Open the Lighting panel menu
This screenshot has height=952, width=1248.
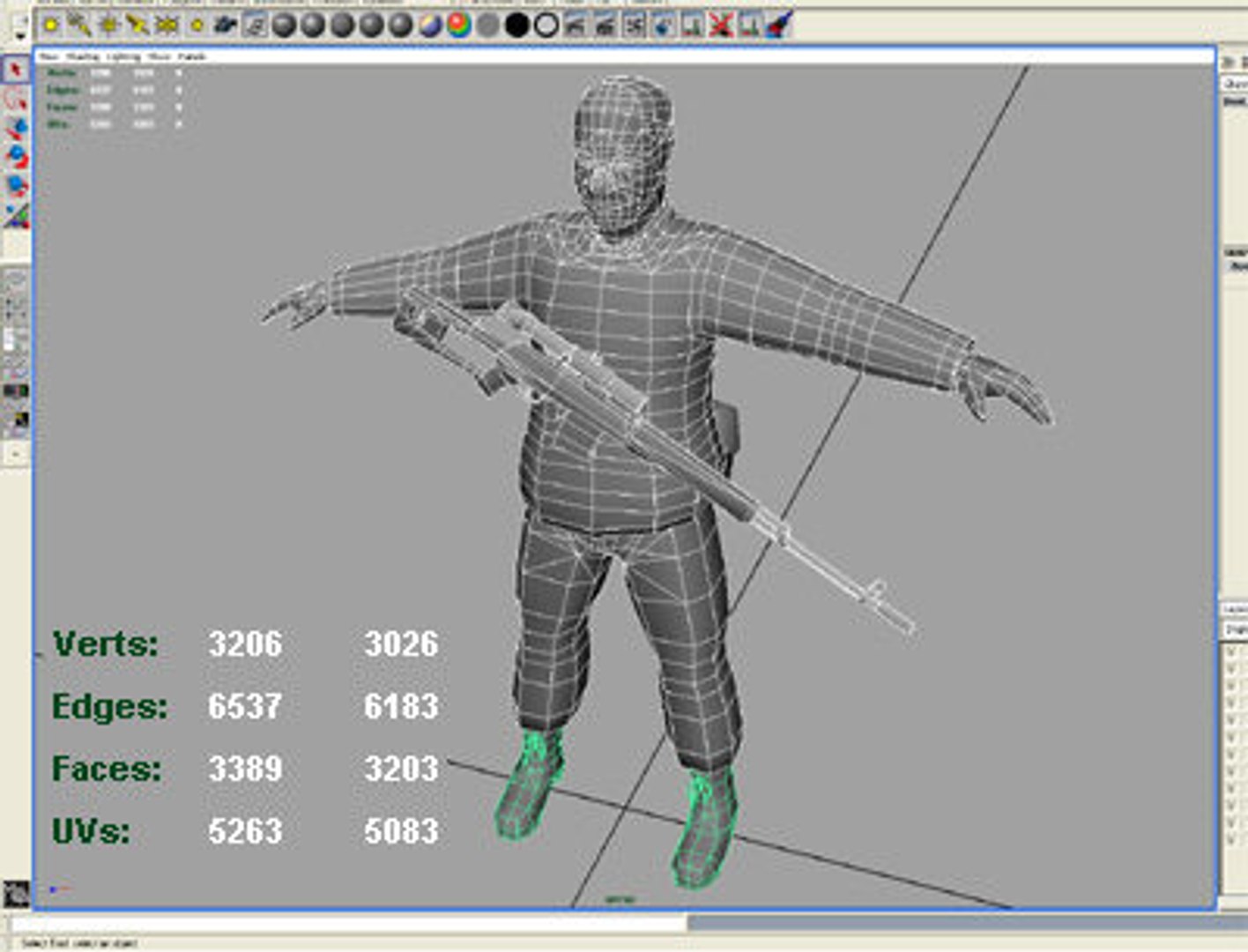(124, 56)
